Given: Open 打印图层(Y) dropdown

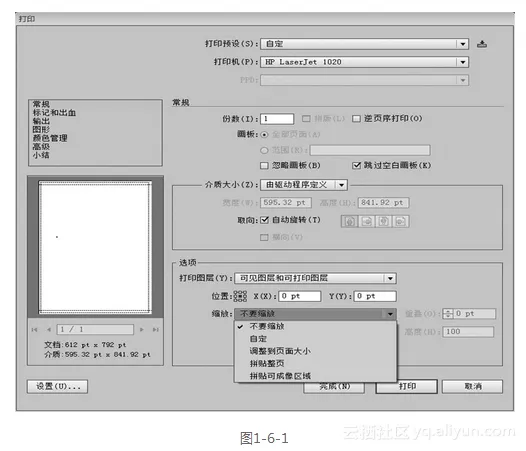Looking at the screenshot, I should tap(315, 278).
